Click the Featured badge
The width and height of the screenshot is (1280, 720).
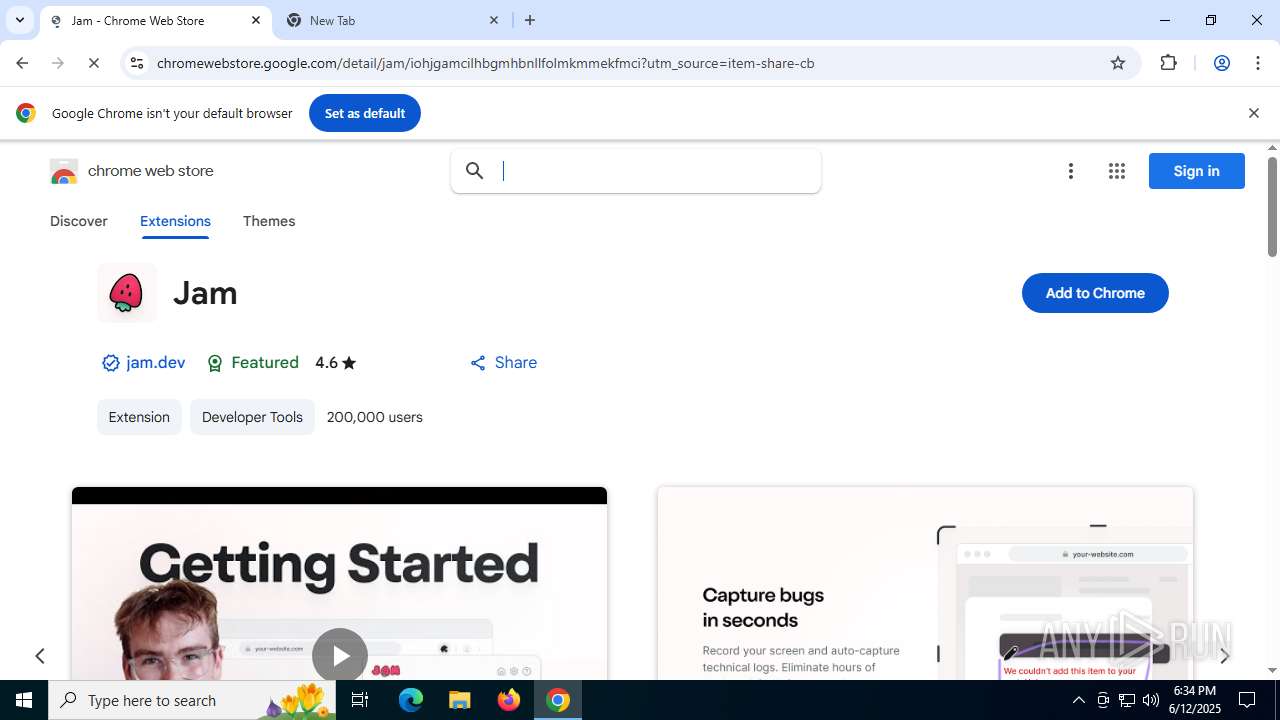(x=253, y=363)
